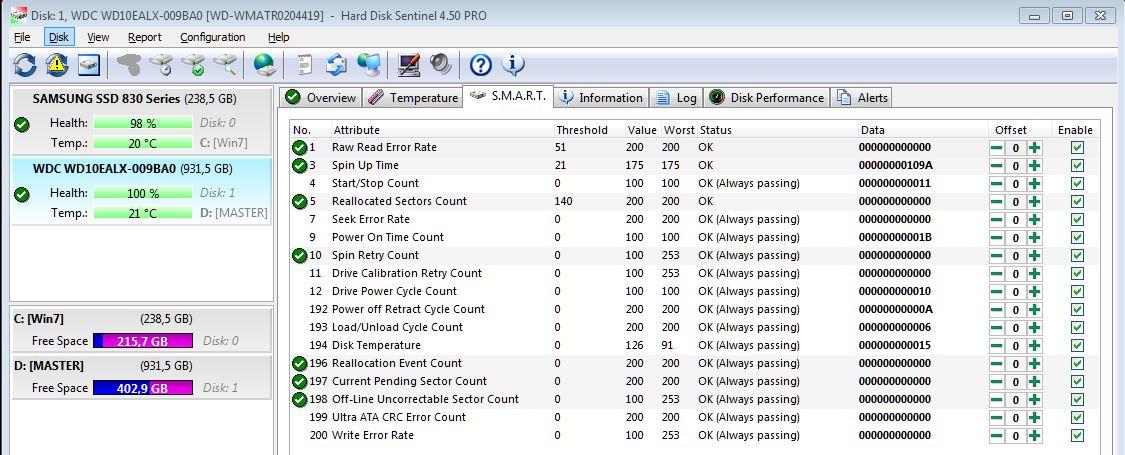Click the envelope with arrows send report icon
1125x455 pixels.
point(336,65)
